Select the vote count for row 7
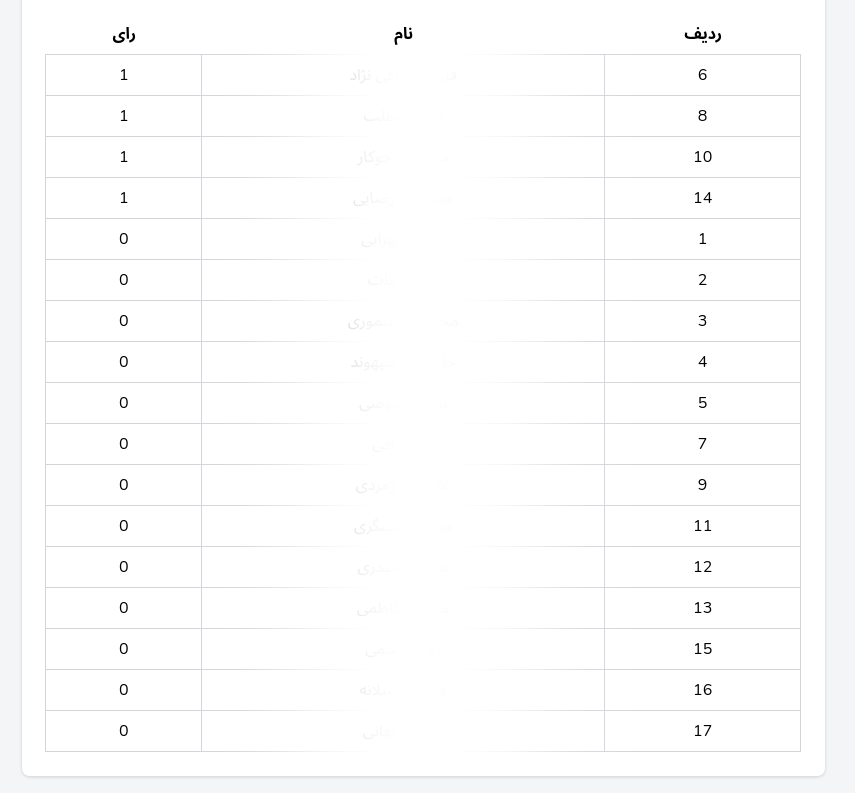The height and width of the screenshot is (793, 855). [x=124, y=444]
